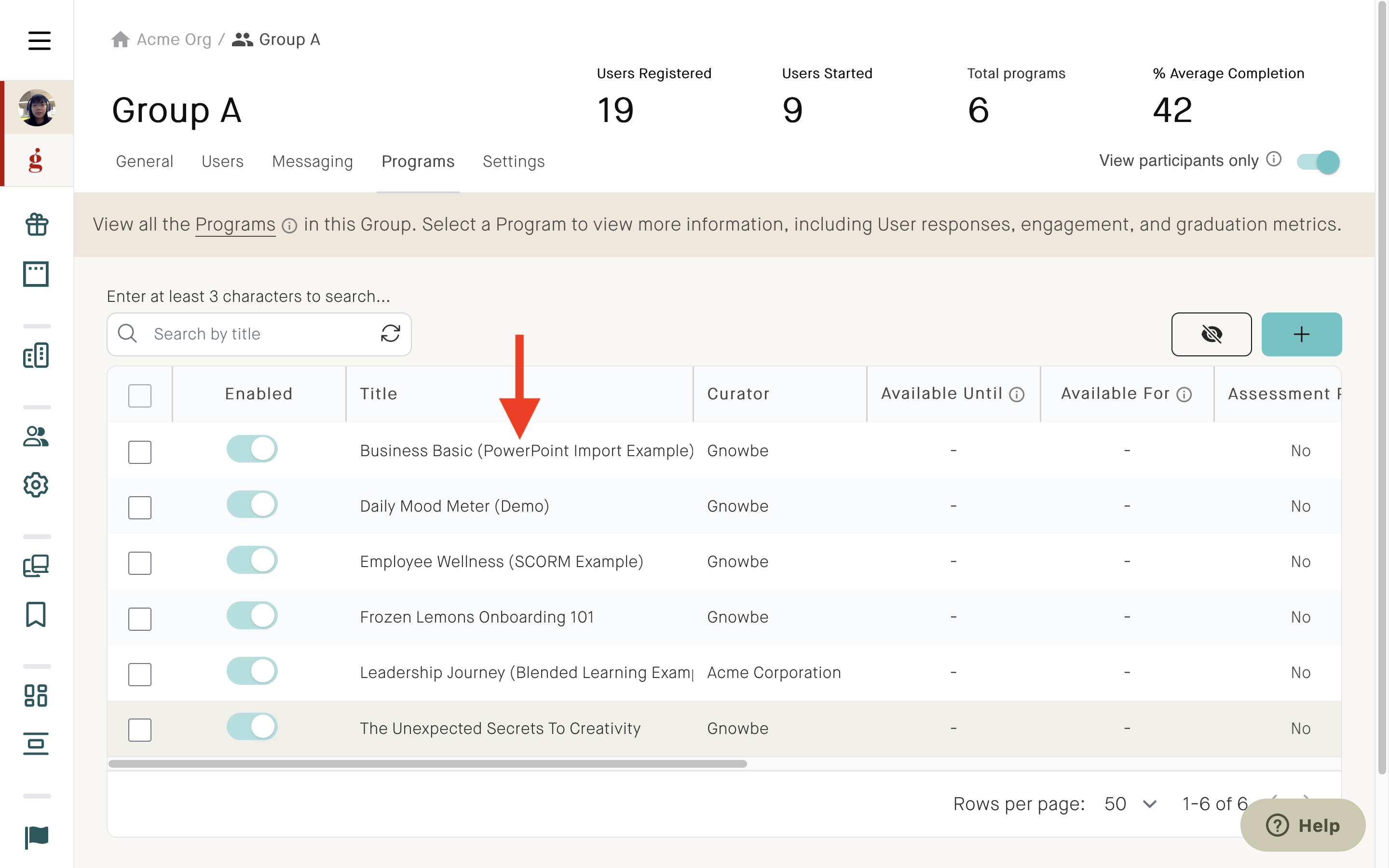Click the search magnifier icon
Viewport: 1389px width, 868px height.
(127, 334)
